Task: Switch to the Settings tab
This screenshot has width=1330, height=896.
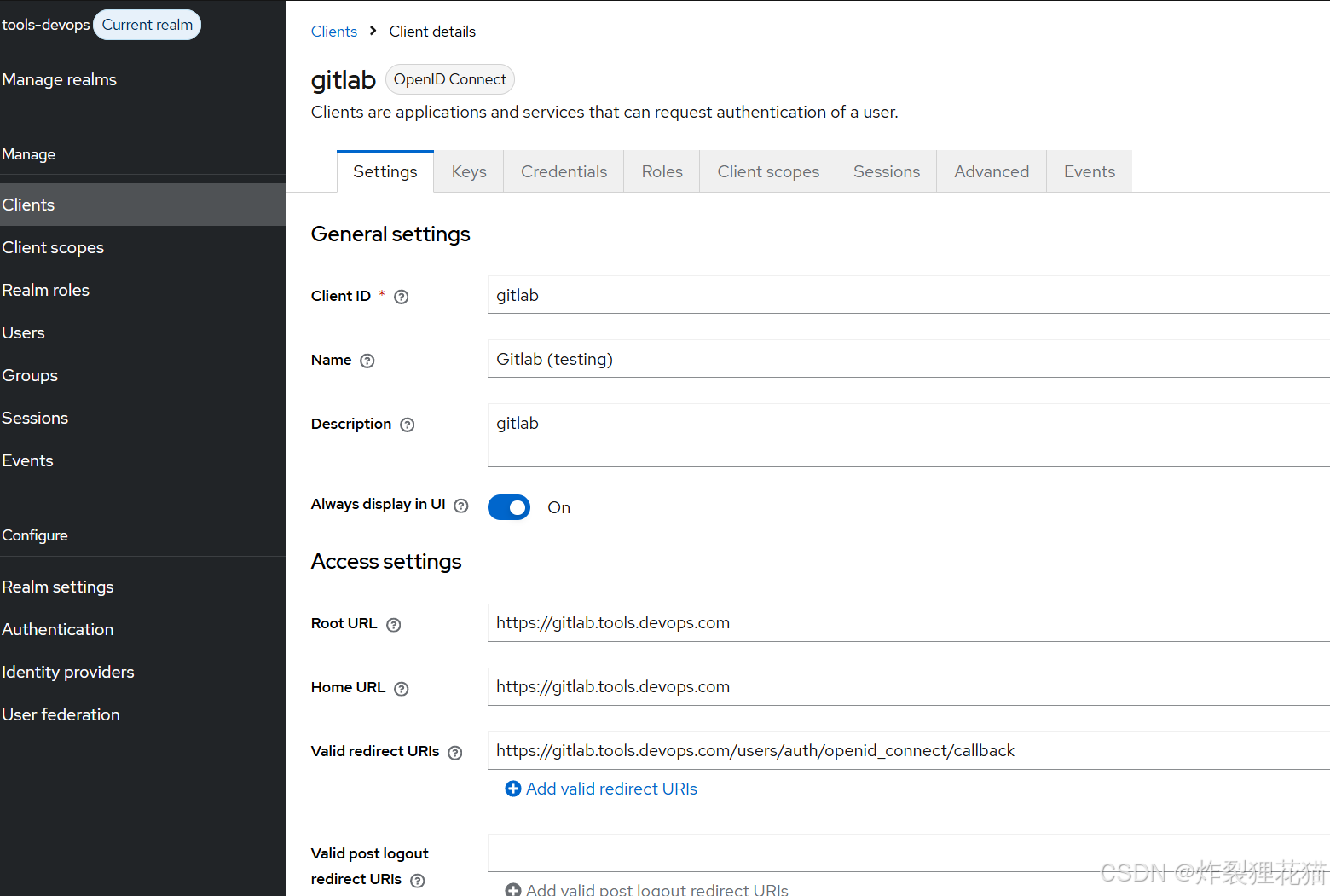Action: pyautogui.click(x=385, y=171)
